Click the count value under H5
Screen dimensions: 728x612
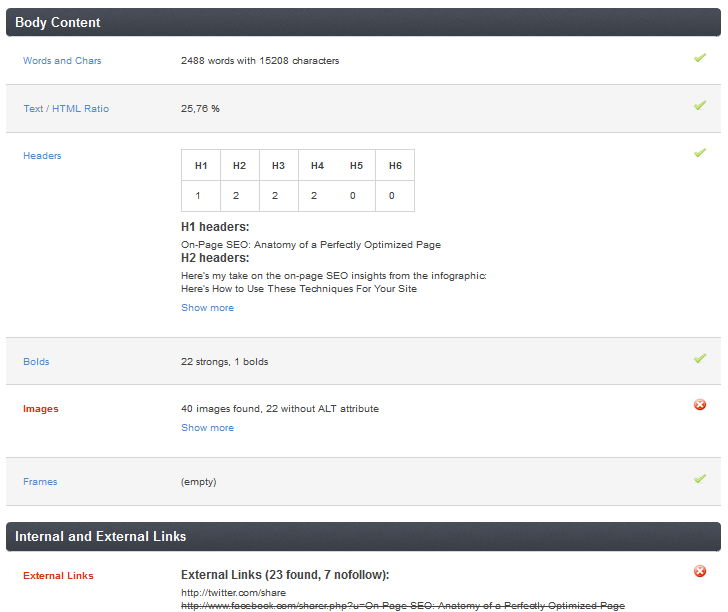(x=353, y=196)
